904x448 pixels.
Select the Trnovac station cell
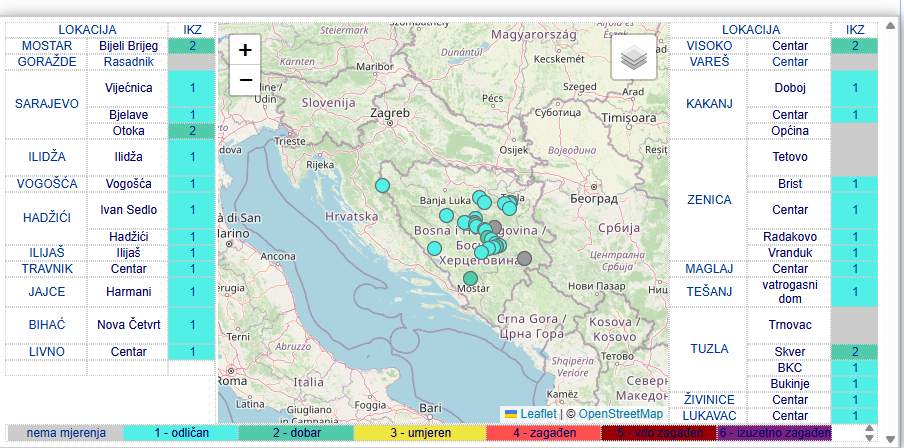pyautogui.click(x=789, y=325)
